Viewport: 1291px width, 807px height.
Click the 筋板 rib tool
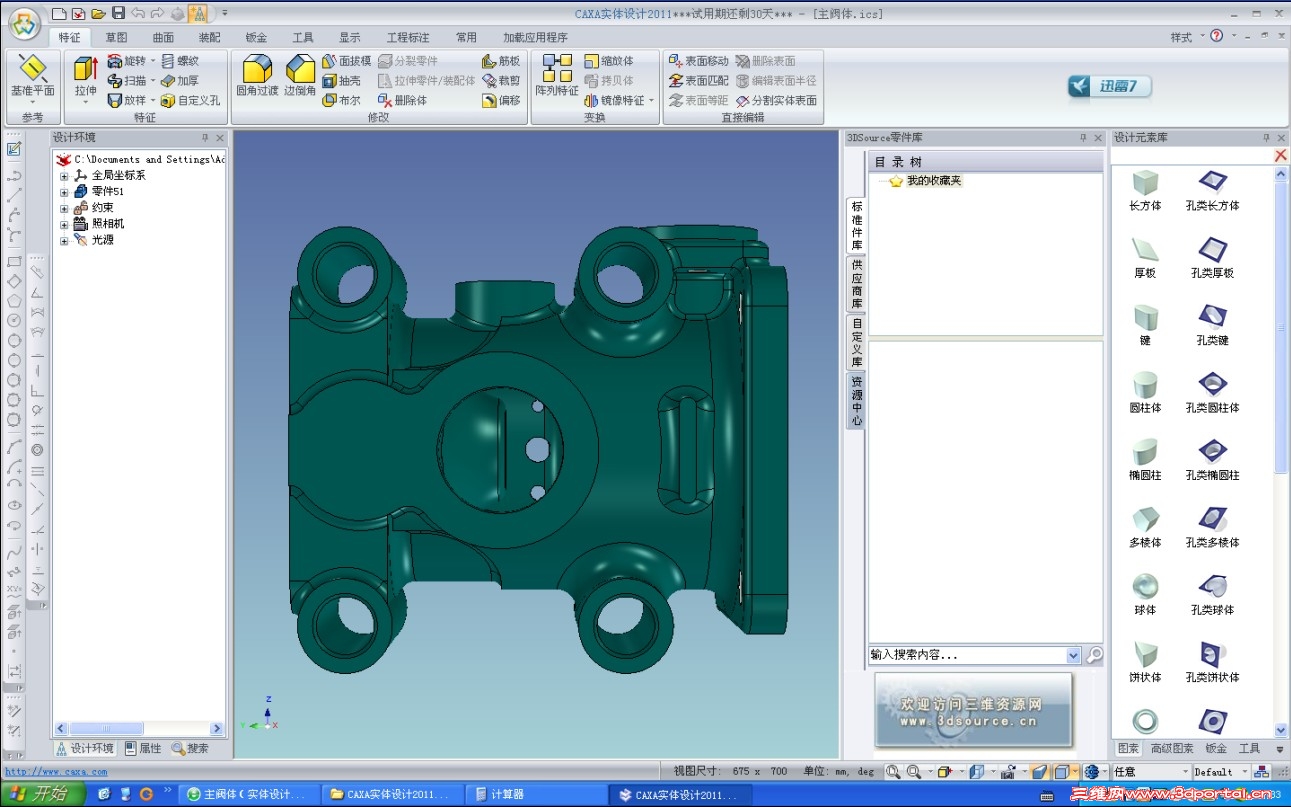point(501,61)
